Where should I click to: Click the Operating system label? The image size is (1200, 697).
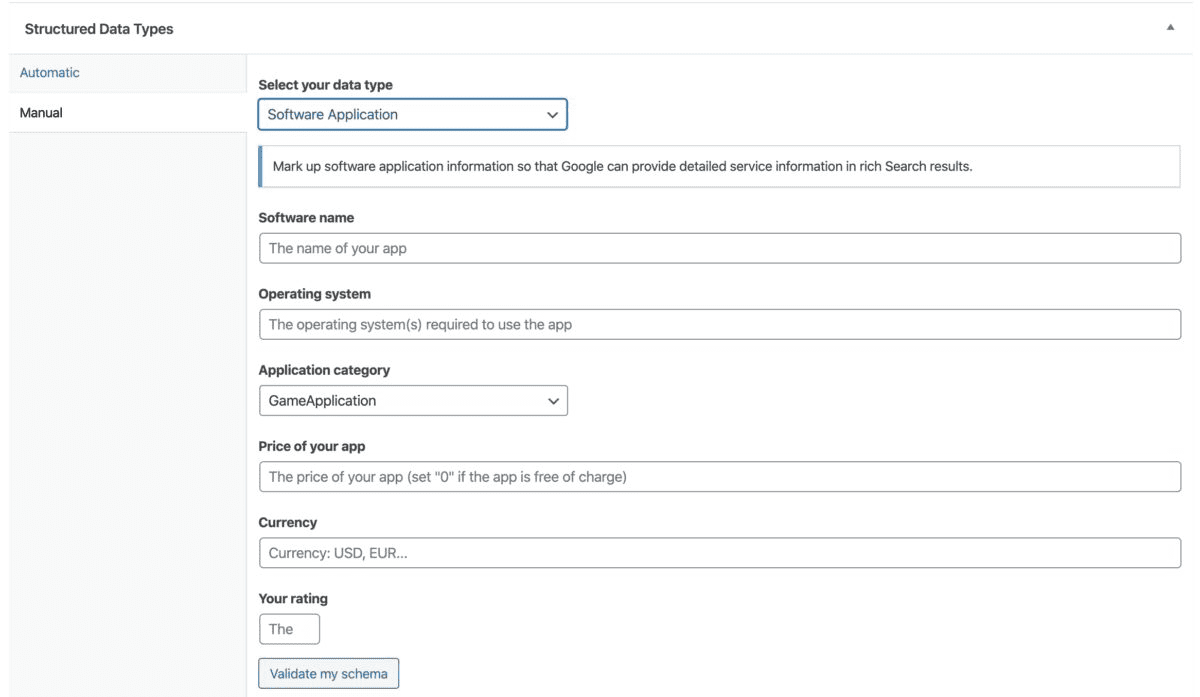(x=315, y=294)
